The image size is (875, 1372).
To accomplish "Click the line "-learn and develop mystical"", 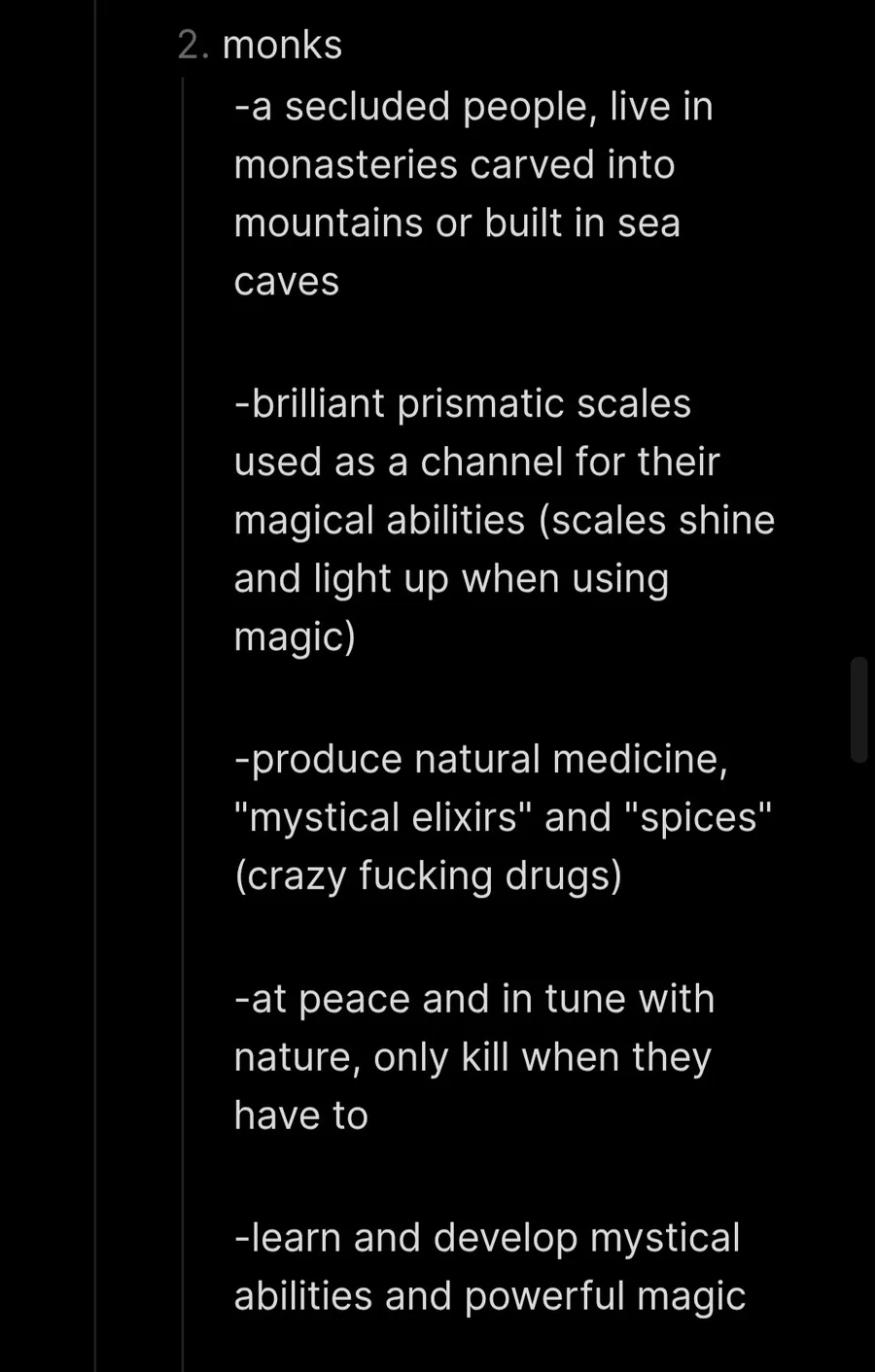I will [487, 1239].
